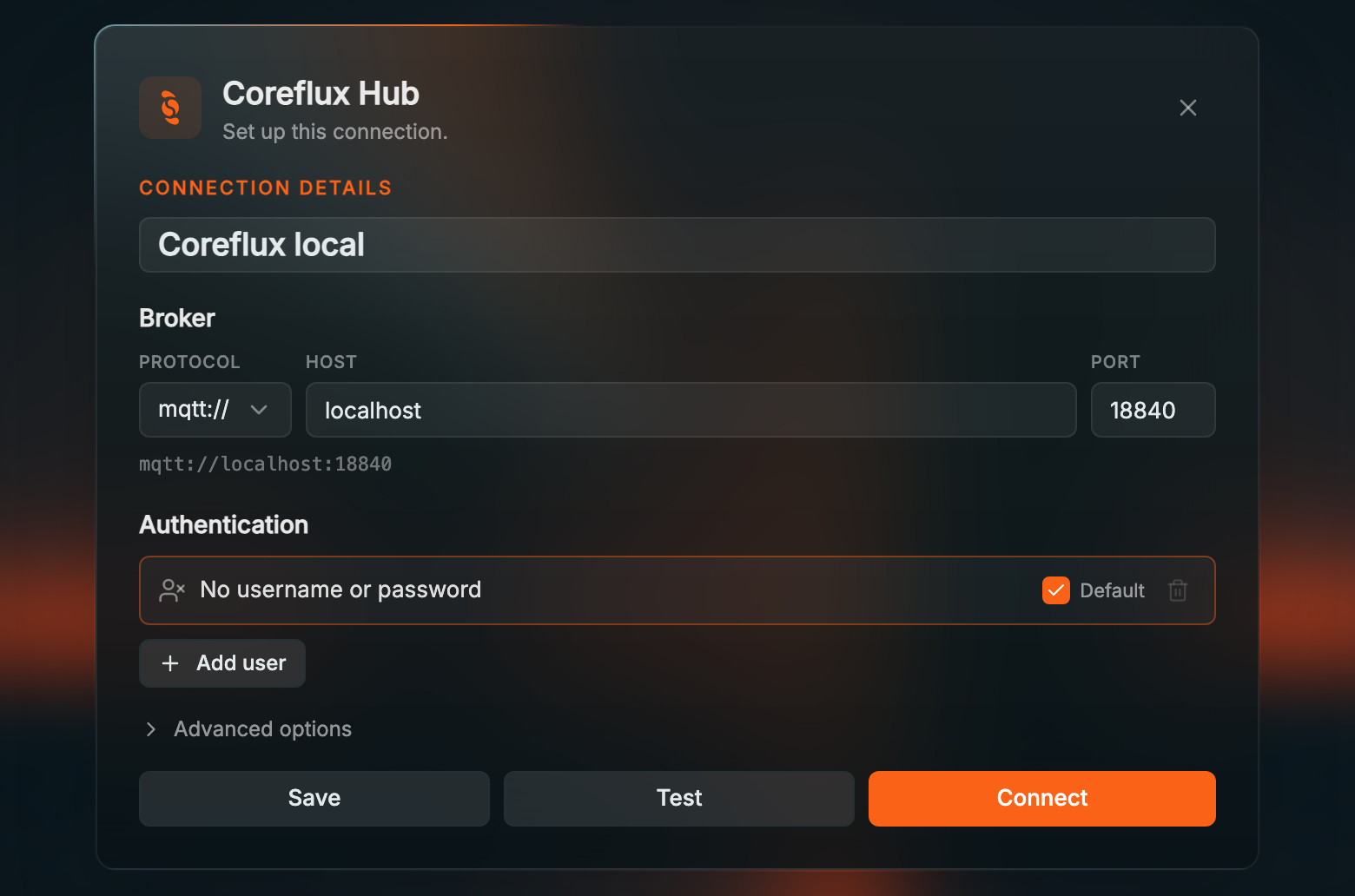The height and width of the screenshot is (896, 1355).
Task: Click the HOST field label
Action: [331, 362]
